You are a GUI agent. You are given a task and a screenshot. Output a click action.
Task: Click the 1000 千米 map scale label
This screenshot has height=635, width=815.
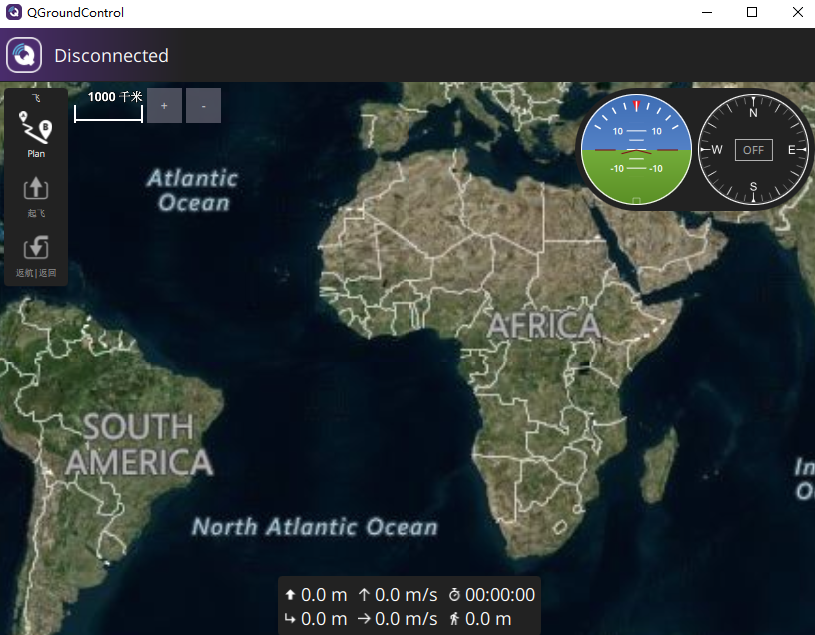[x=115, y=97]
